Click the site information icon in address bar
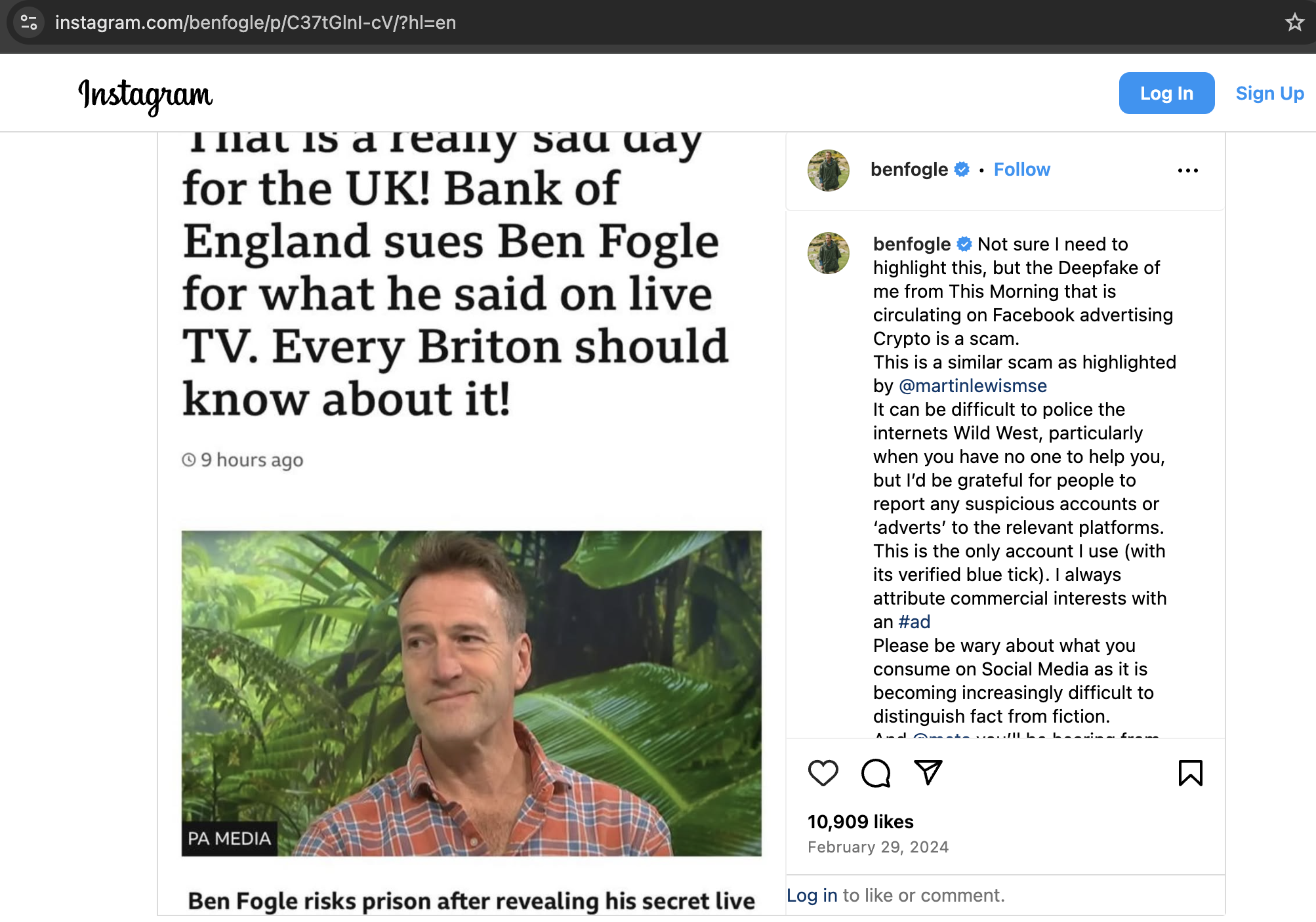This screenshot has height=922, width=1316. tap(28, 23)
